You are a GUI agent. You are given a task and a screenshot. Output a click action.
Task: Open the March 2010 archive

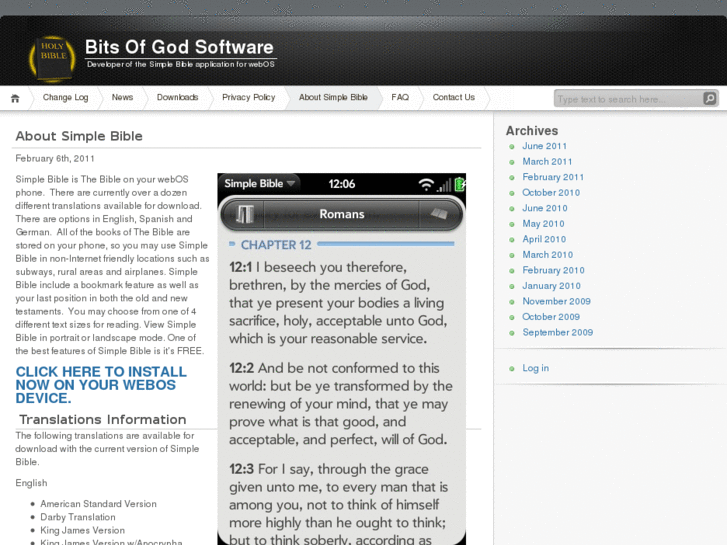[548, 255]
